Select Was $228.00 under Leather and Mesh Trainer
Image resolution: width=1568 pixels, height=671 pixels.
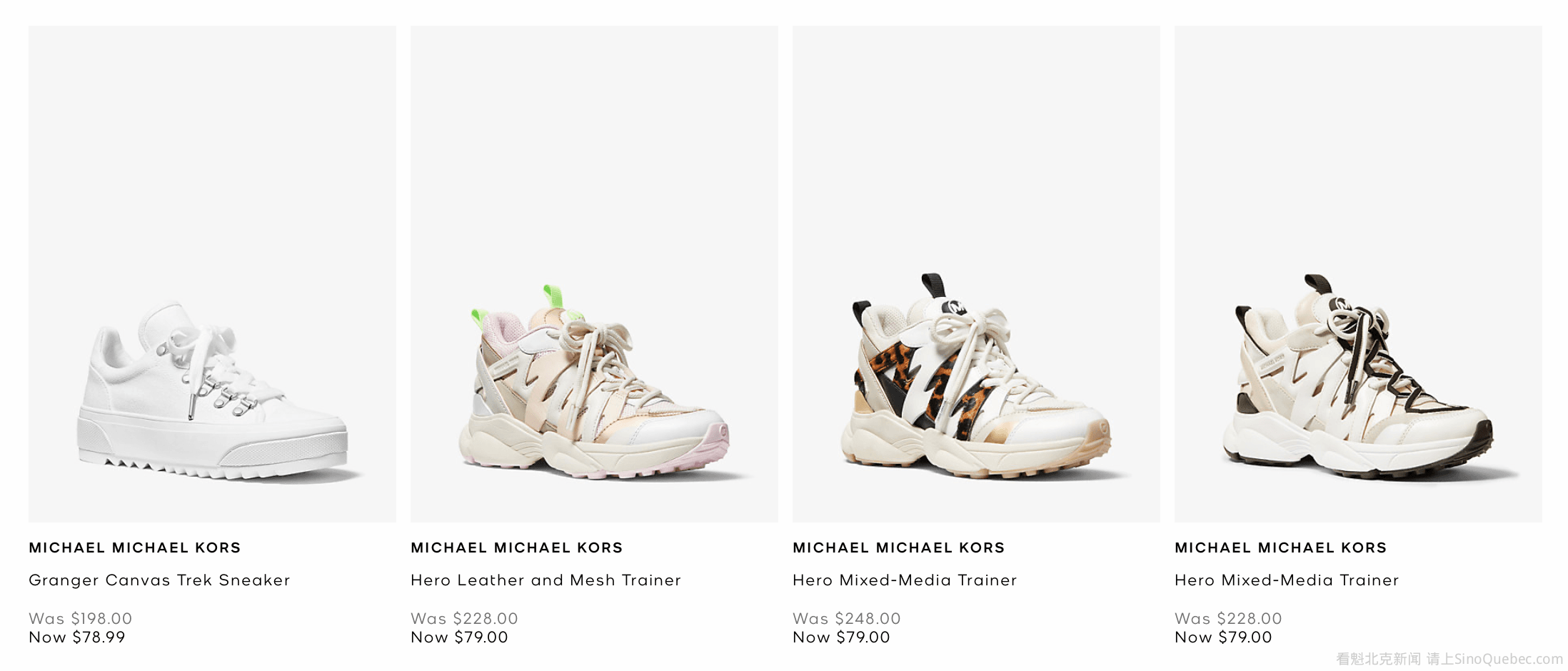pyautogui.click(x=464, y=619)
